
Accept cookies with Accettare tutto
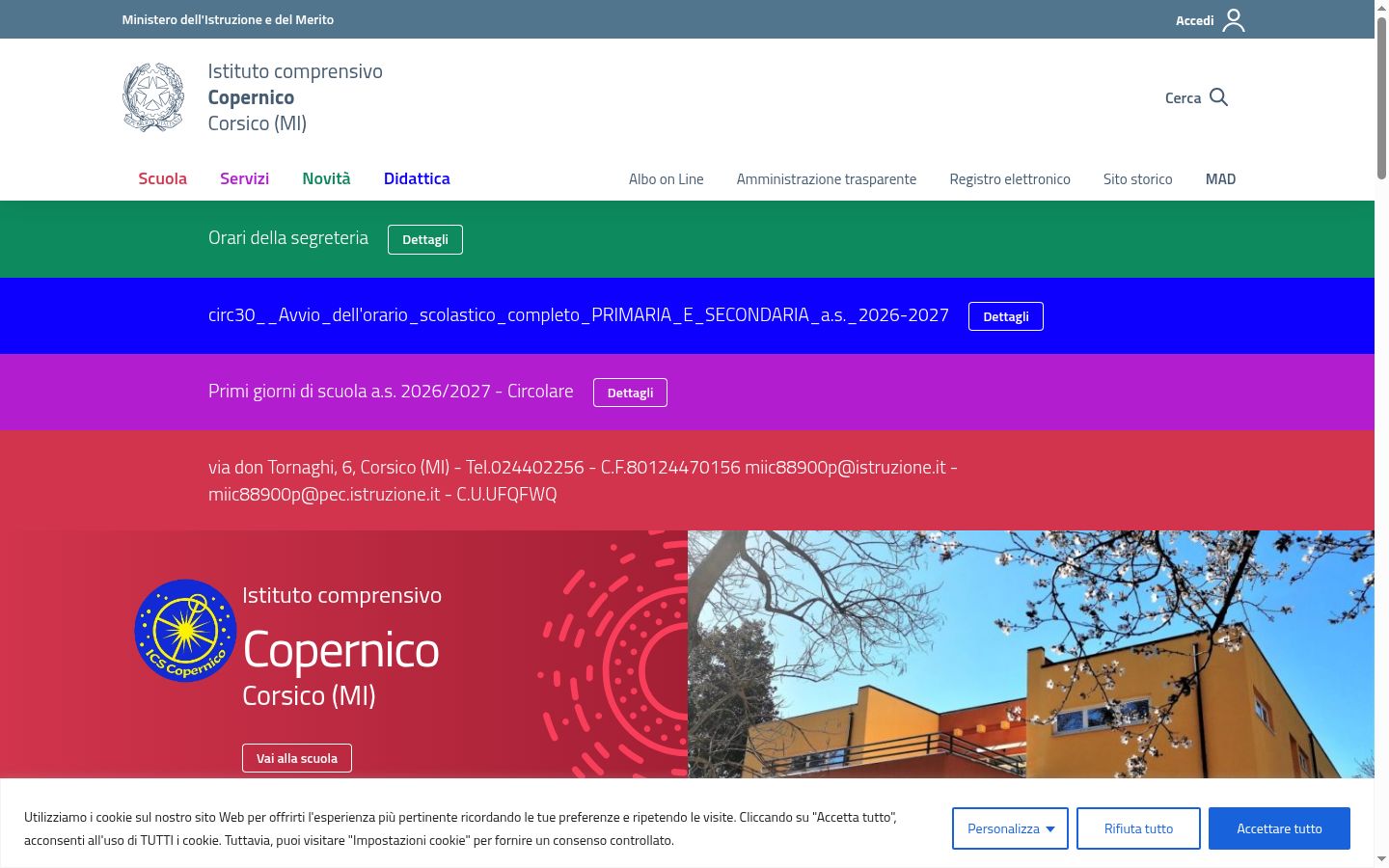(x=1279, y=828)
